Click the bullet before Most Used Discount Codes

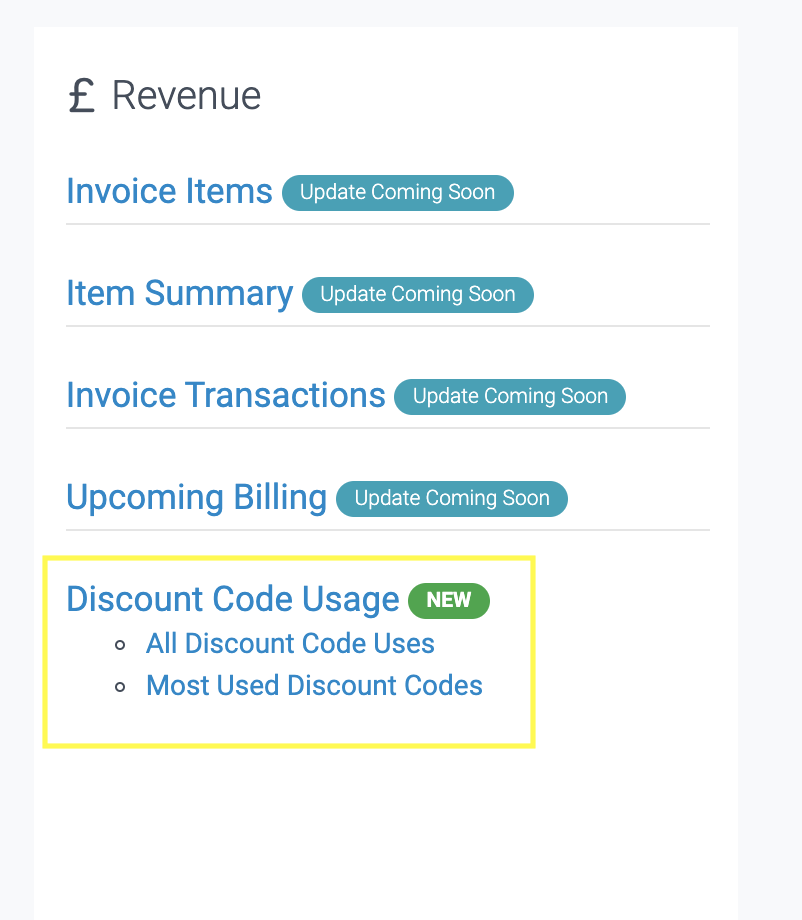[121, 688]
